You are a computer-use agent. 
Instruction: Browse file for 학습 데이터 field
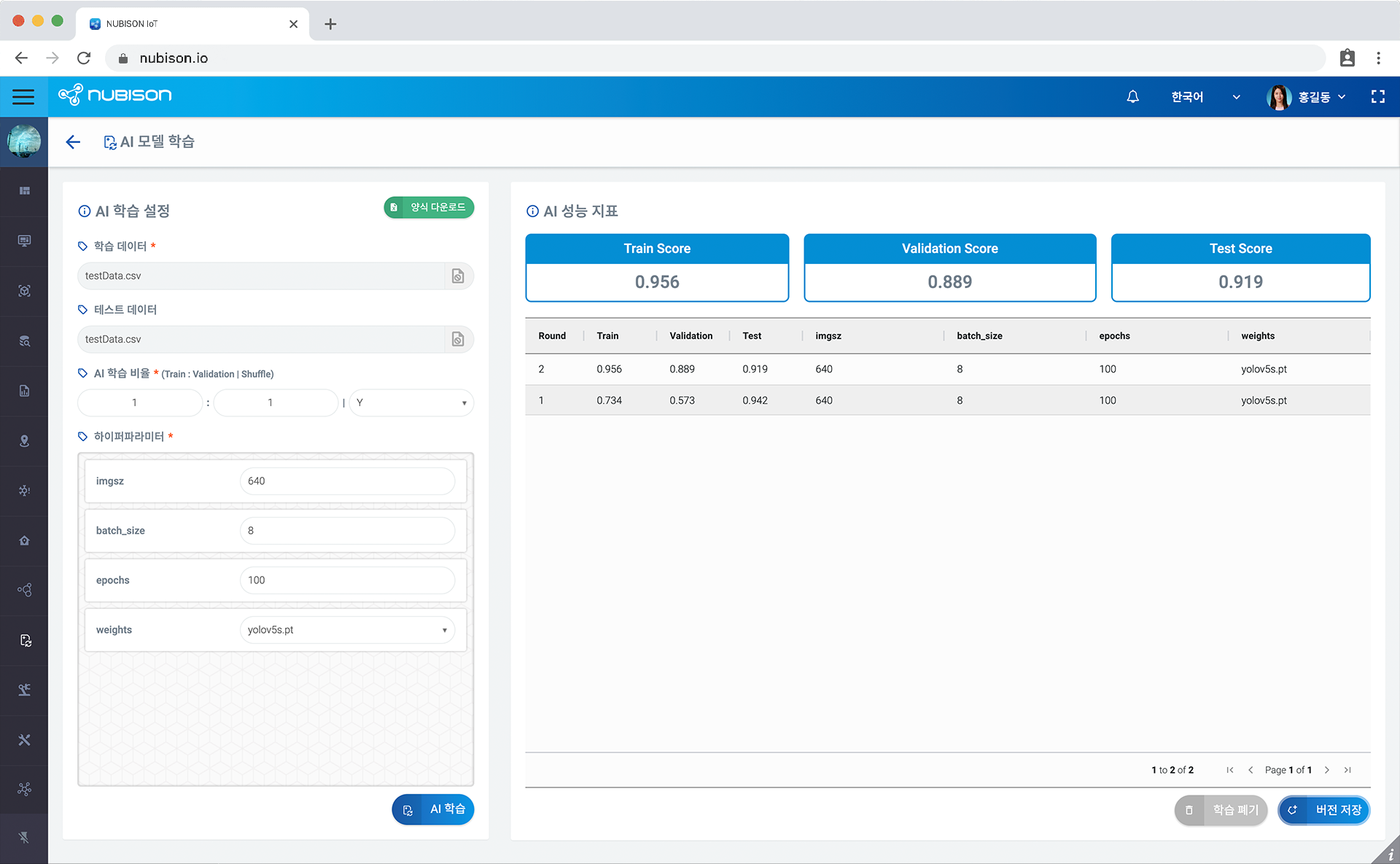click(x=458, y=276)
